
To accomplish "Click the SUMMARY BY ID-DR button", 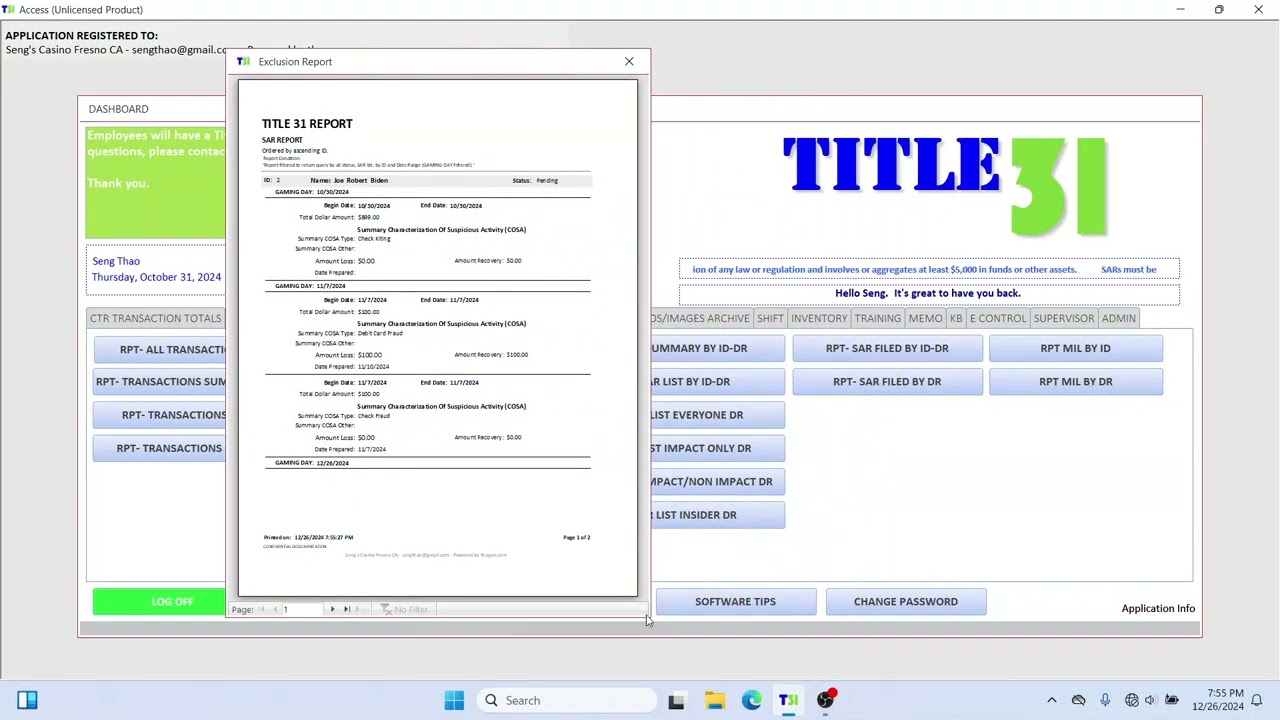I will click(717, 348).
